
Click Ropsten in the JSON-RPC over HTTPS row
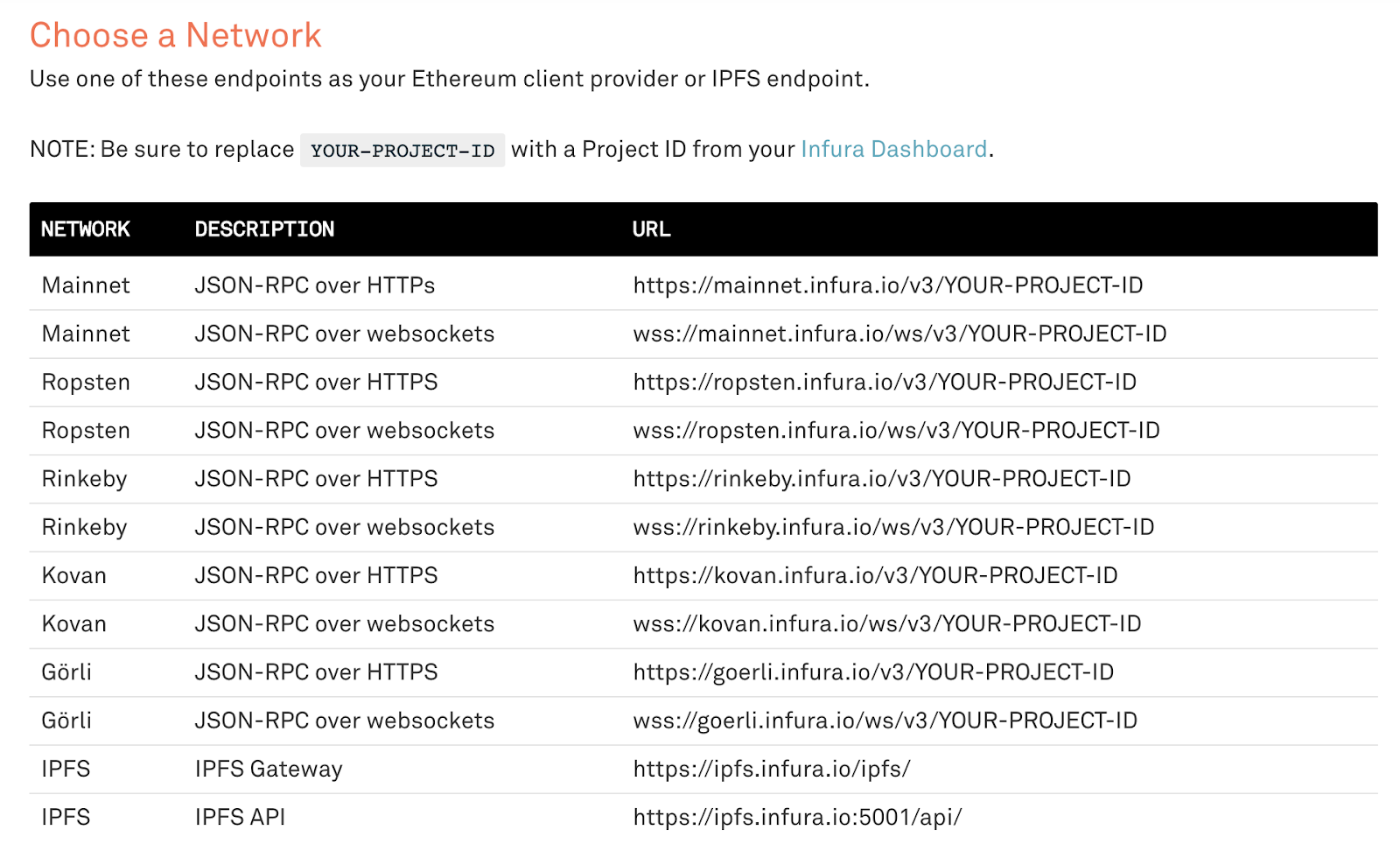(x=86, y=382)
